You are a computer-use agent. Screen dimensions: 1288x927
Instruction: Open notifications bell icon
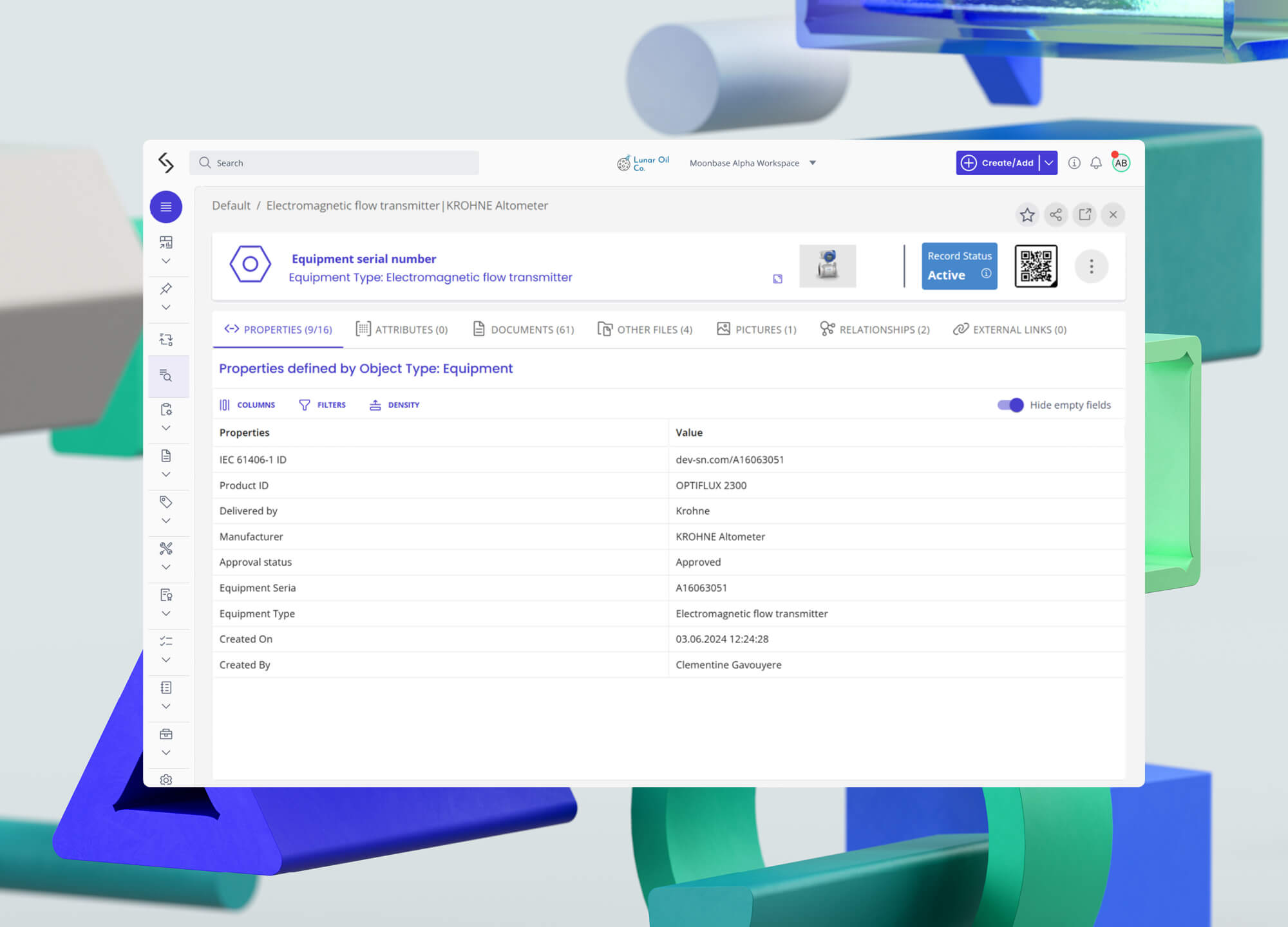point(1095,163)
